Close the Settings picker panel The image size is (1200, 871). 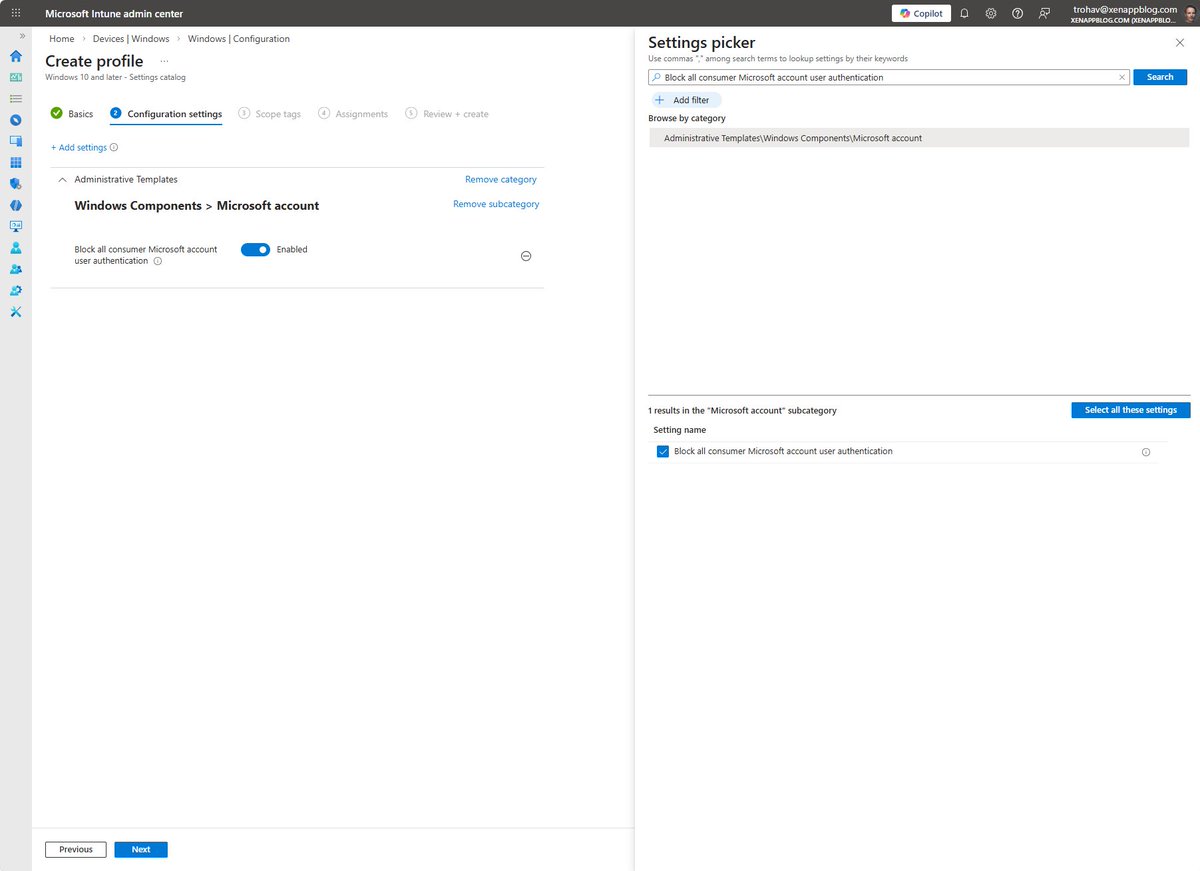(1179, 43)
